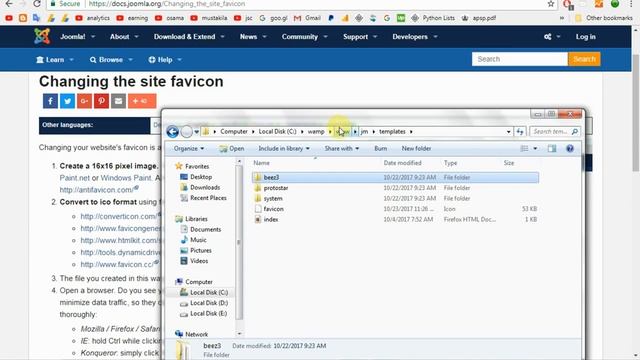Viewport: 640px width, 360px height.
Task: Open the favicon.cc link
Action: [117, 264]
